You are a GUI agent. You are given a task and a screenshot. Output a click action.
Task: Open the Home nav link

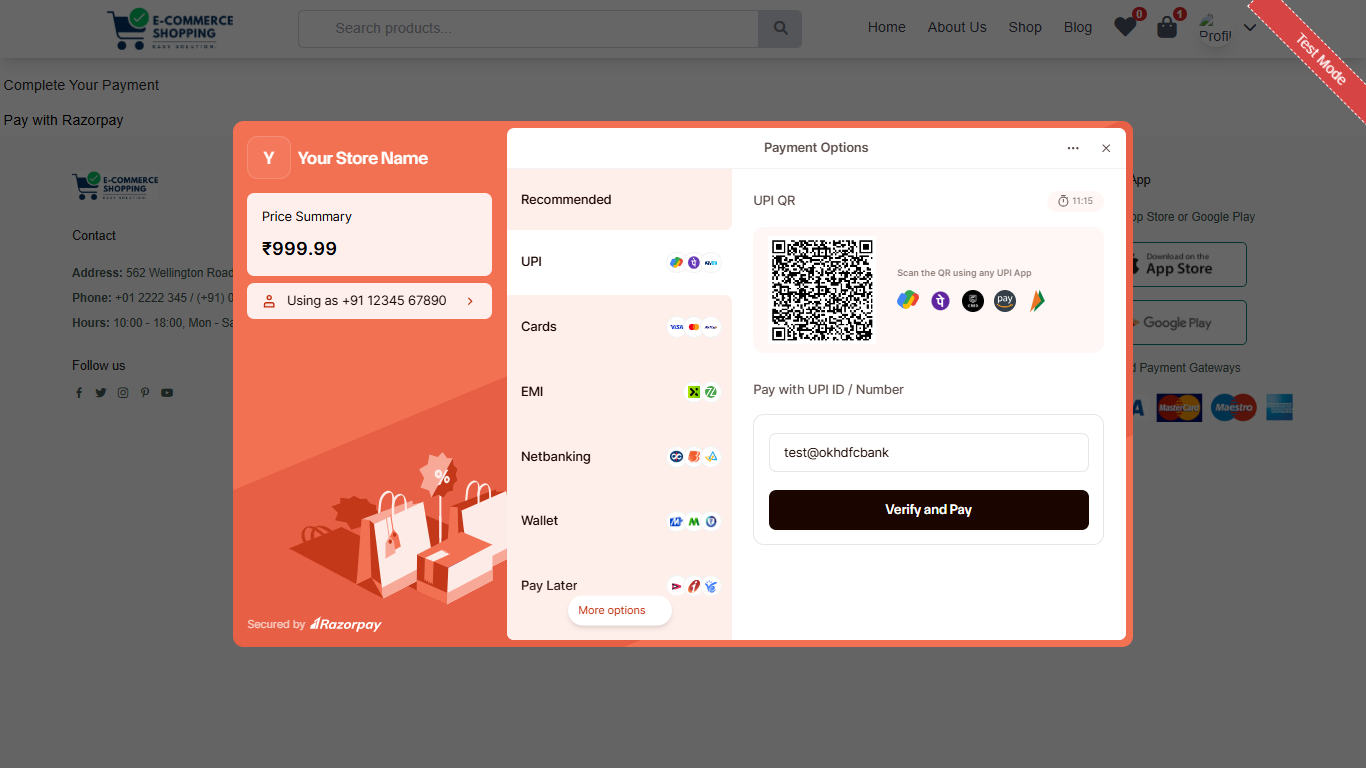(x=886, y=27)
